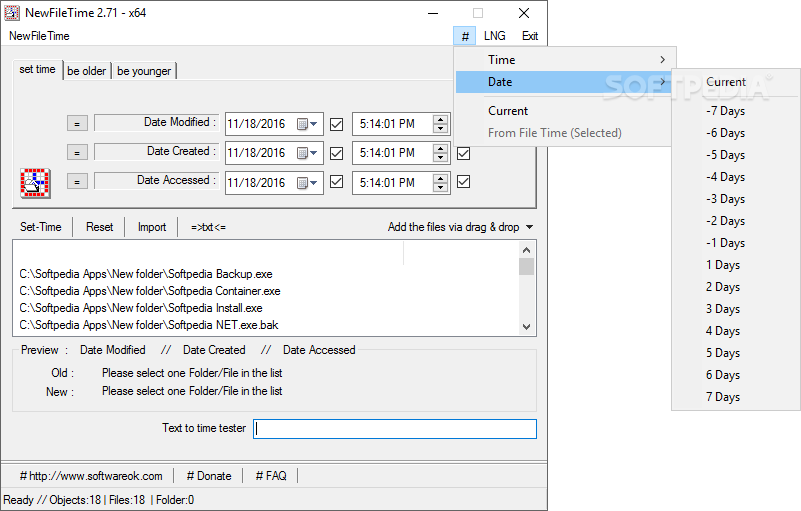This screenshot has height=511, width=801.
Task: Click the time spinner for Date Created
Action: click(x=440, y=153)
